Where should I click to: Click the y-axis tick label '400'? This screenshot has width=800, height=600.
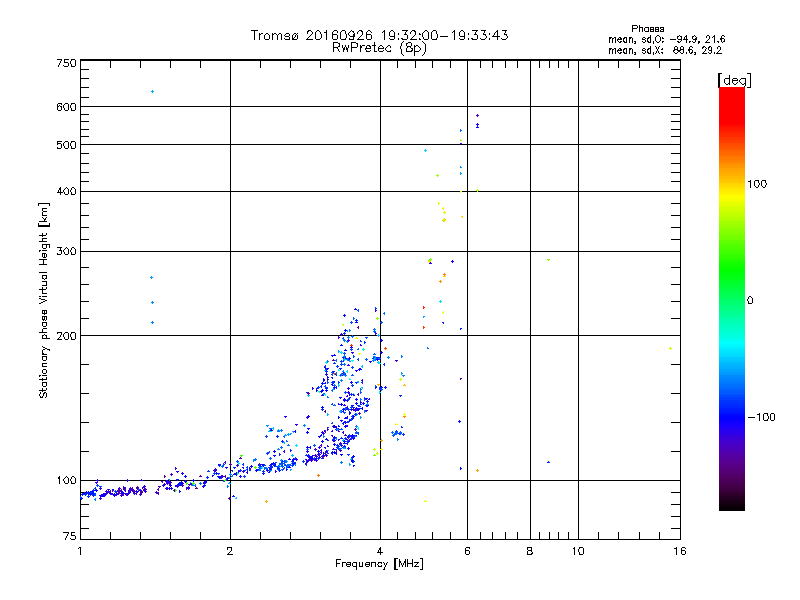tap(66, 191)
